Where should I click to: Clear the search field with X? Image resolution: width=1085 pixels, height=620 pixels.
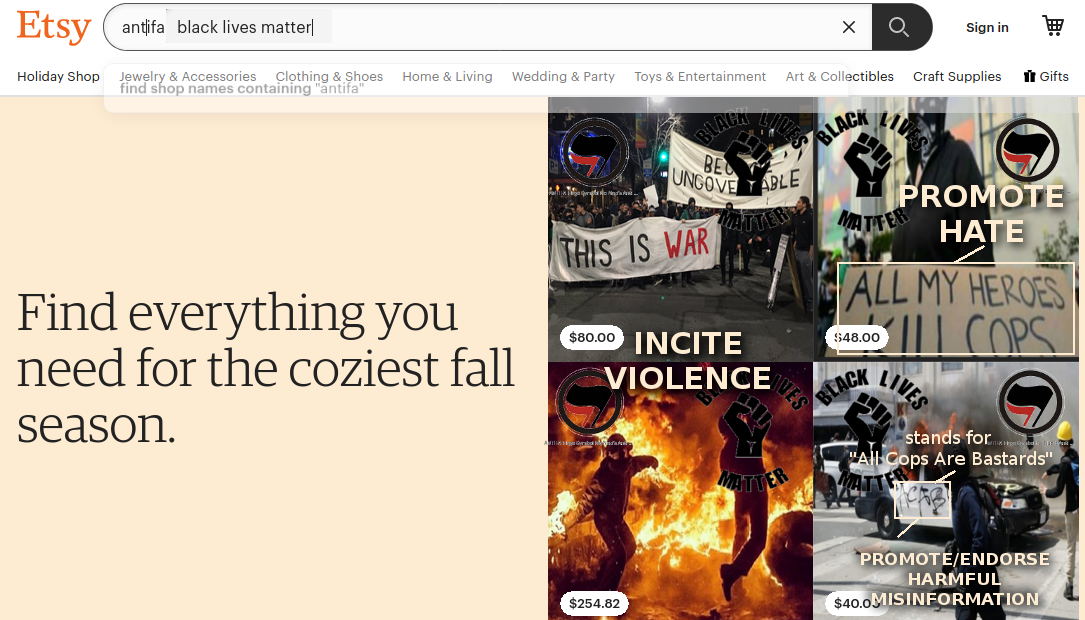pyautogui.click(x=848, y=27)
